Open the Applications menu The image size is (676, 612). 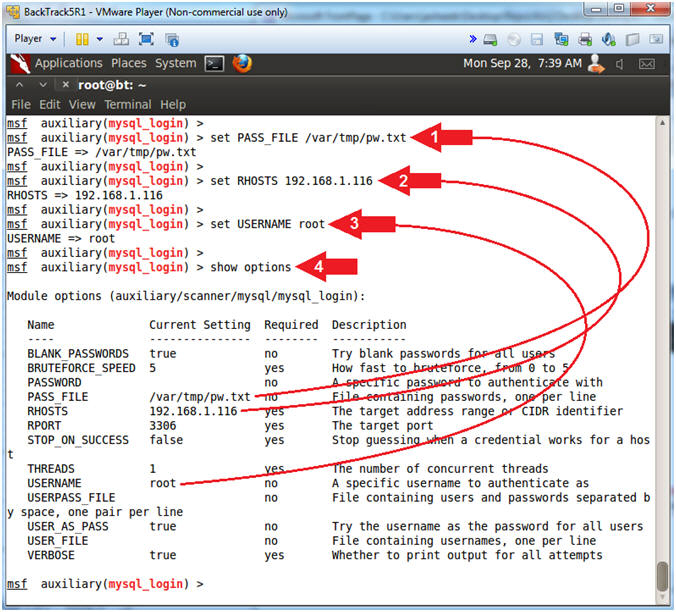pos(69,63)
